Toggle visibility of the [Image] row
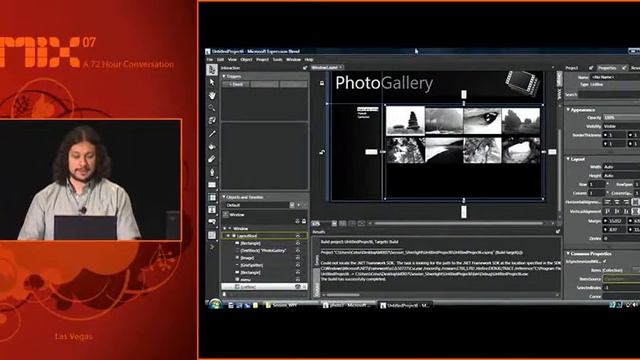Screen dimensions: 640x360 coord(298,258)
